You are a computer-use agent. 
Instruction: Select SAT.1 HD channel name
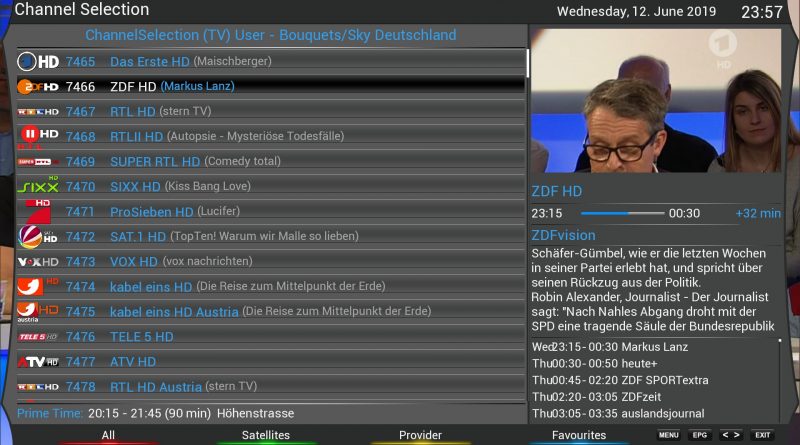point(138,236)
